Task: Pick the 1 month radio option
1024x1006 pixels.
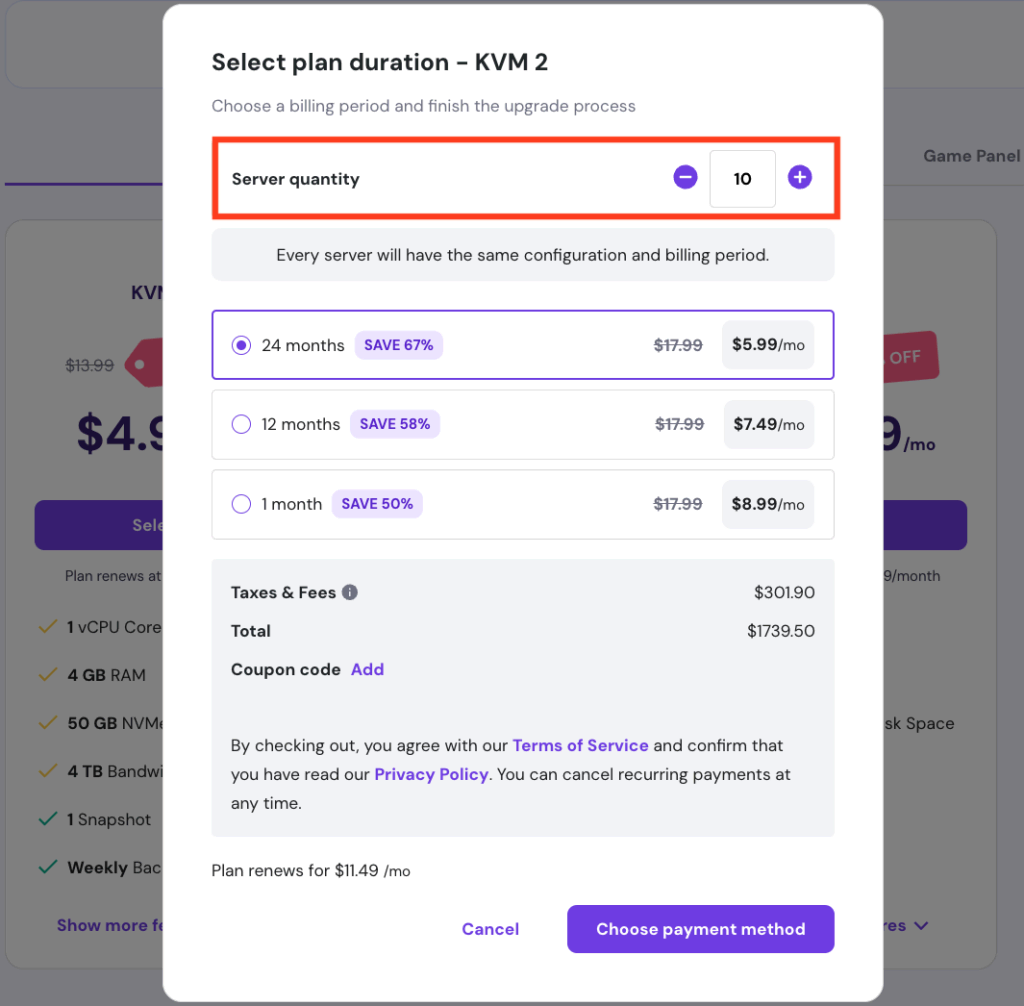Action: click(241, 504)
